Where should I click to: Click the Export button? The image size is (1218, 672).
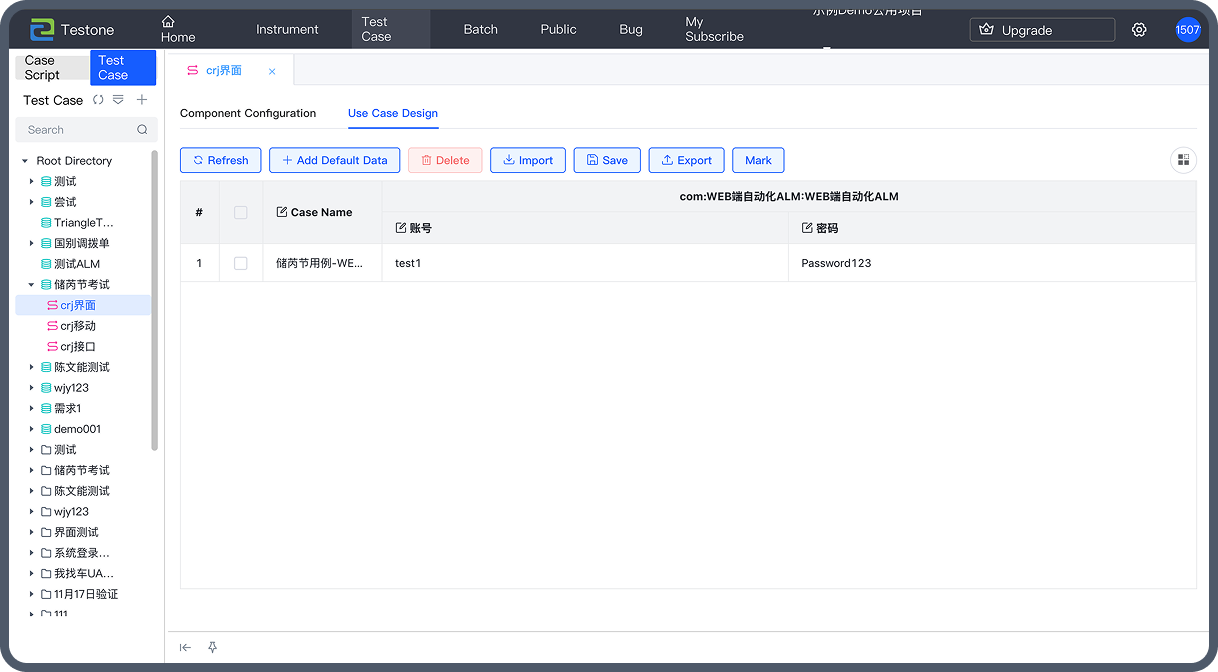pos(686,160)
